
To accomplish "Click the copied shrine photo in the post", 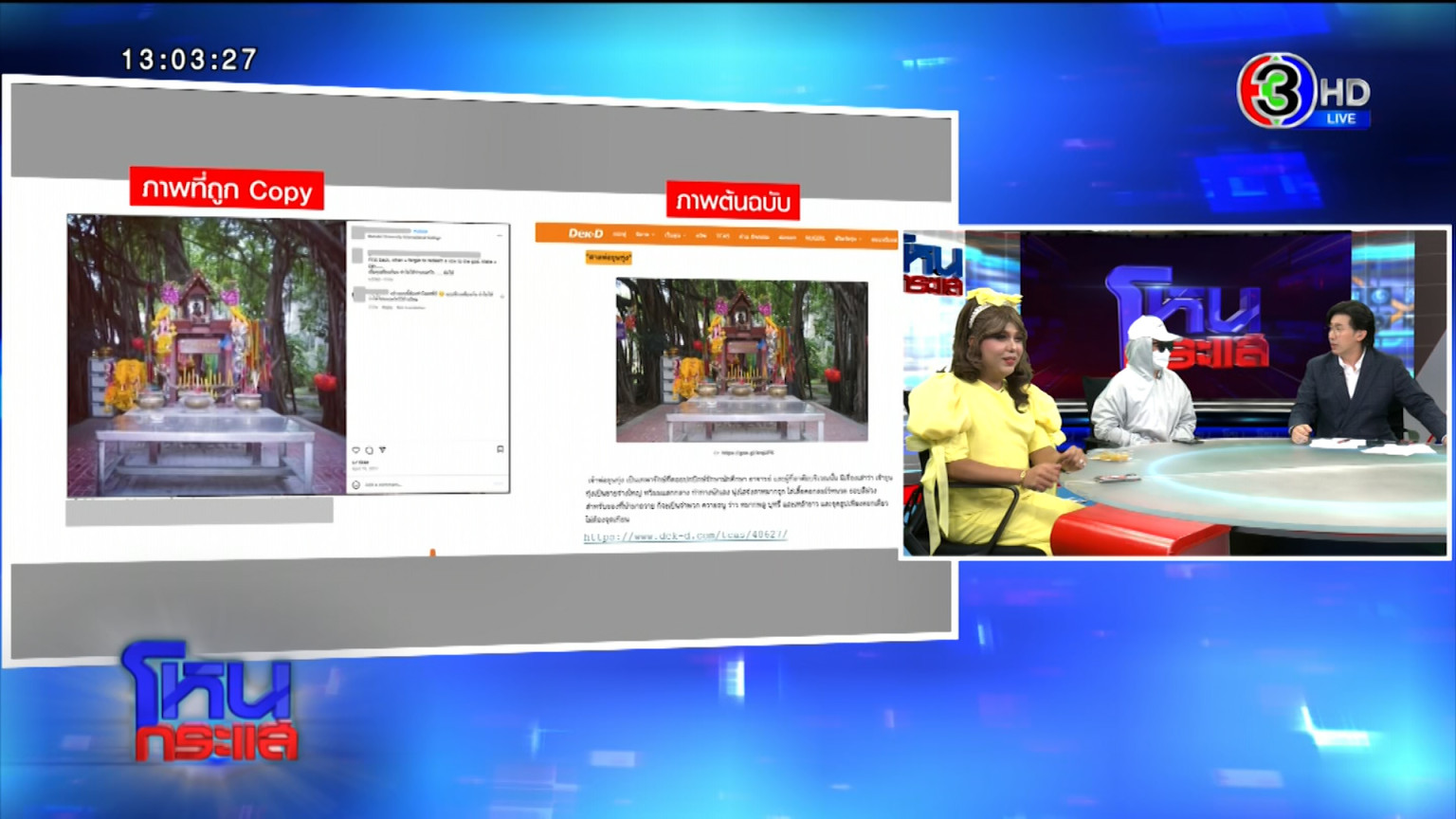I will 207,356.
